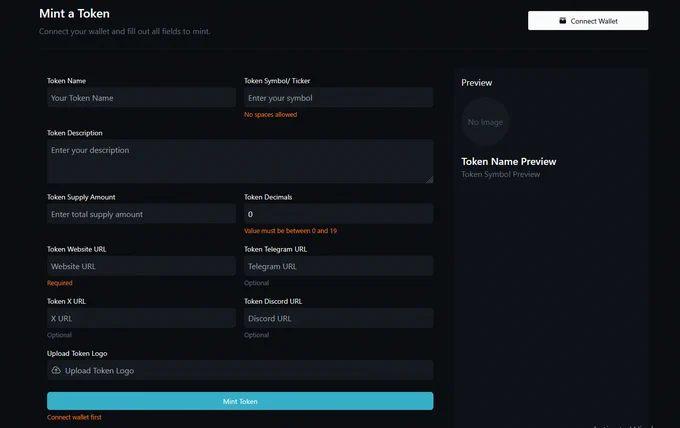This screenshot has height=428, width=680.
Task: Grab the description textarea resize handle
Action: [x=429, y=180]
